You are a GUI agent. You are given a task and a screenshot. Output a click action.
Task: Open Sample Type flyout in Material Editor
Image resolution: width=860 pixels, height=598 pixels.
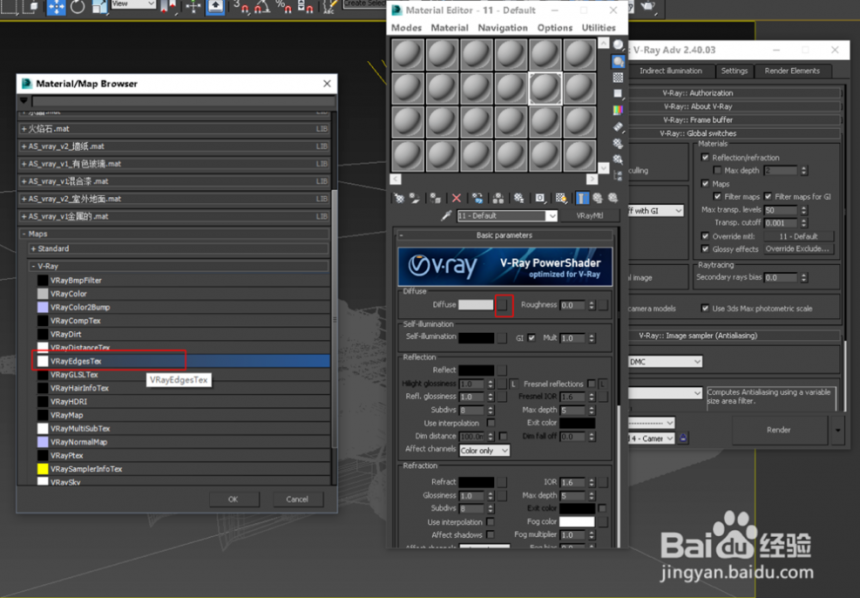618,45
